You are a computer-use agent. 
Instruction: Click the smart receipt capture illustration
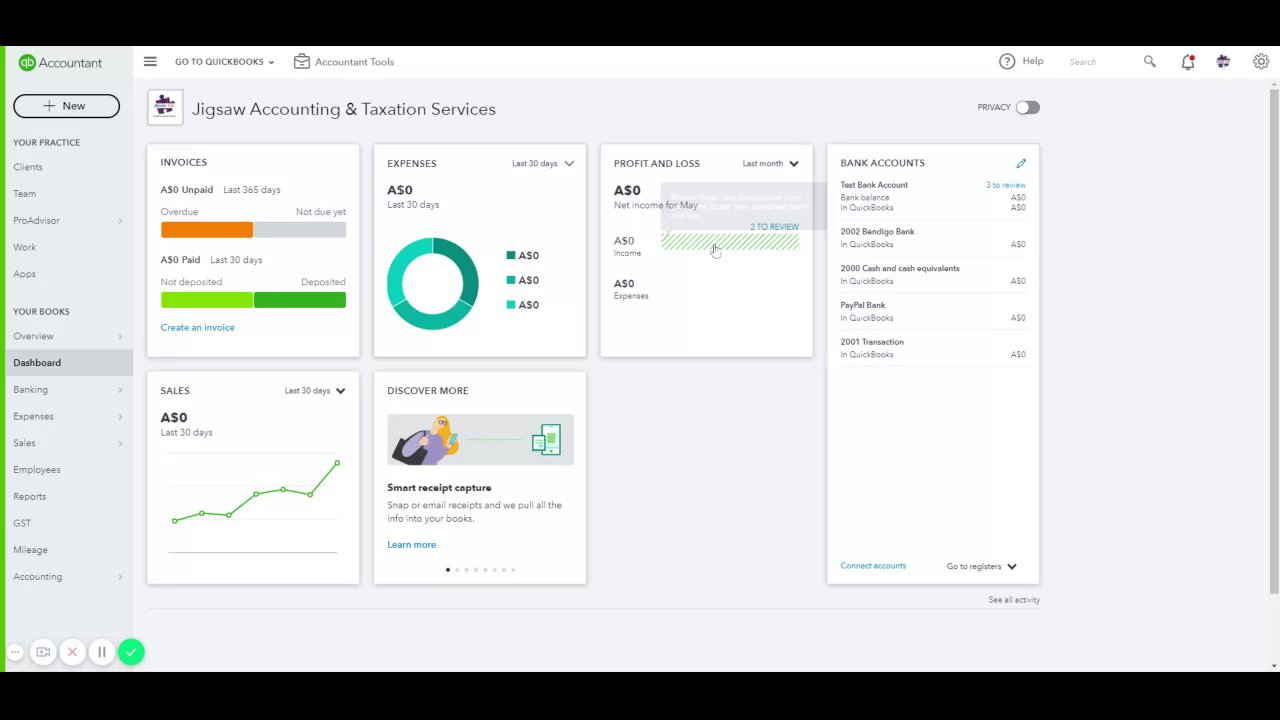coord(480,440)
